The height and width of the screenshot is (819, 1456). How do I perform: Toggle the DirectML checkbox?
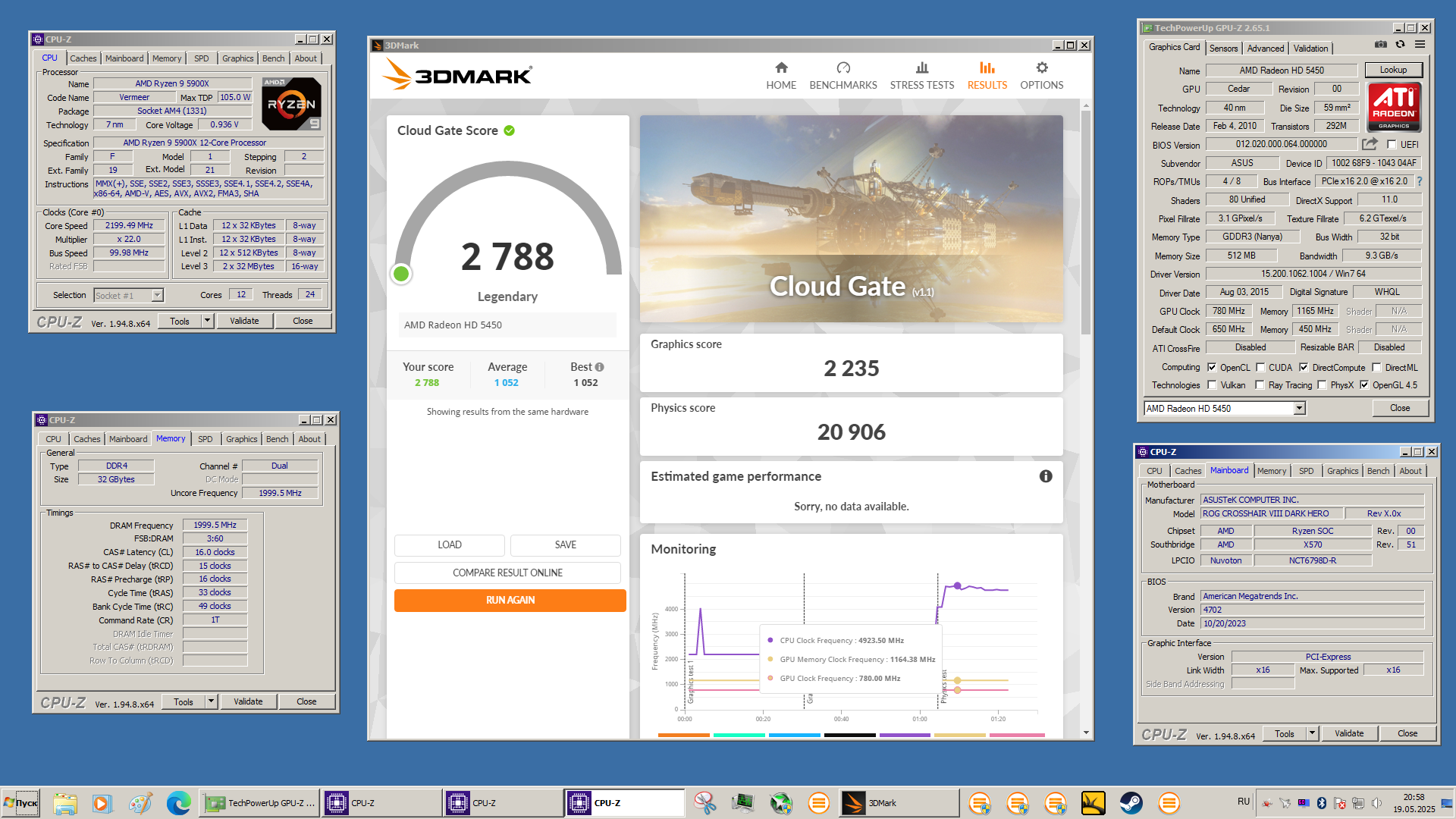coord(1376,367)
